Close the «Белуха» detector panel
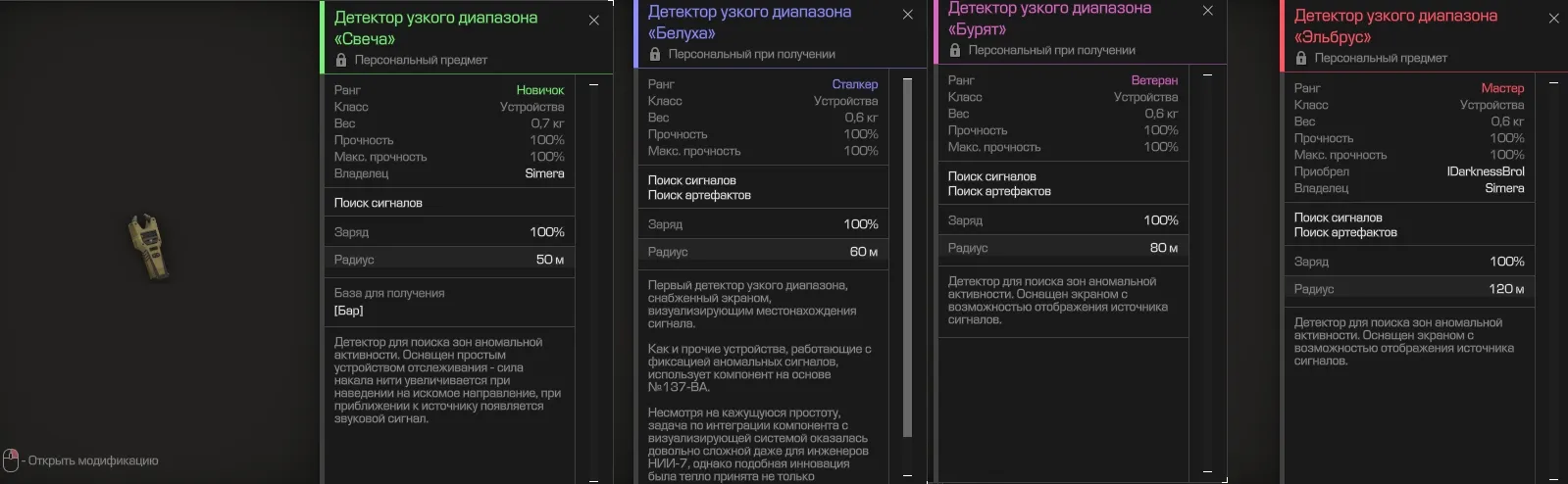 coord(907,15)
